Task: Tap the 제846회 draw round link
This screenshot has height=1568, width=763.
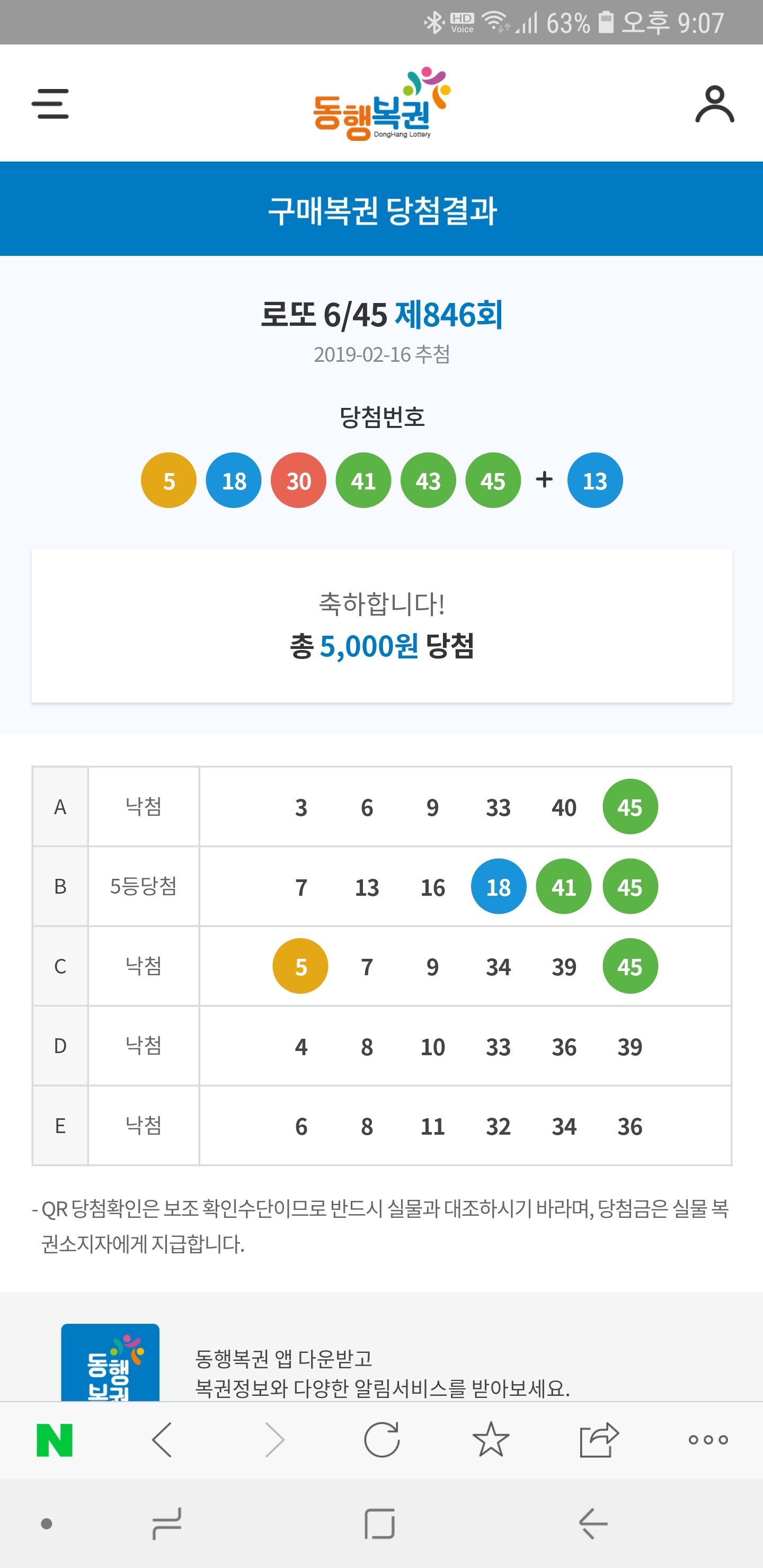Action: 449,315
